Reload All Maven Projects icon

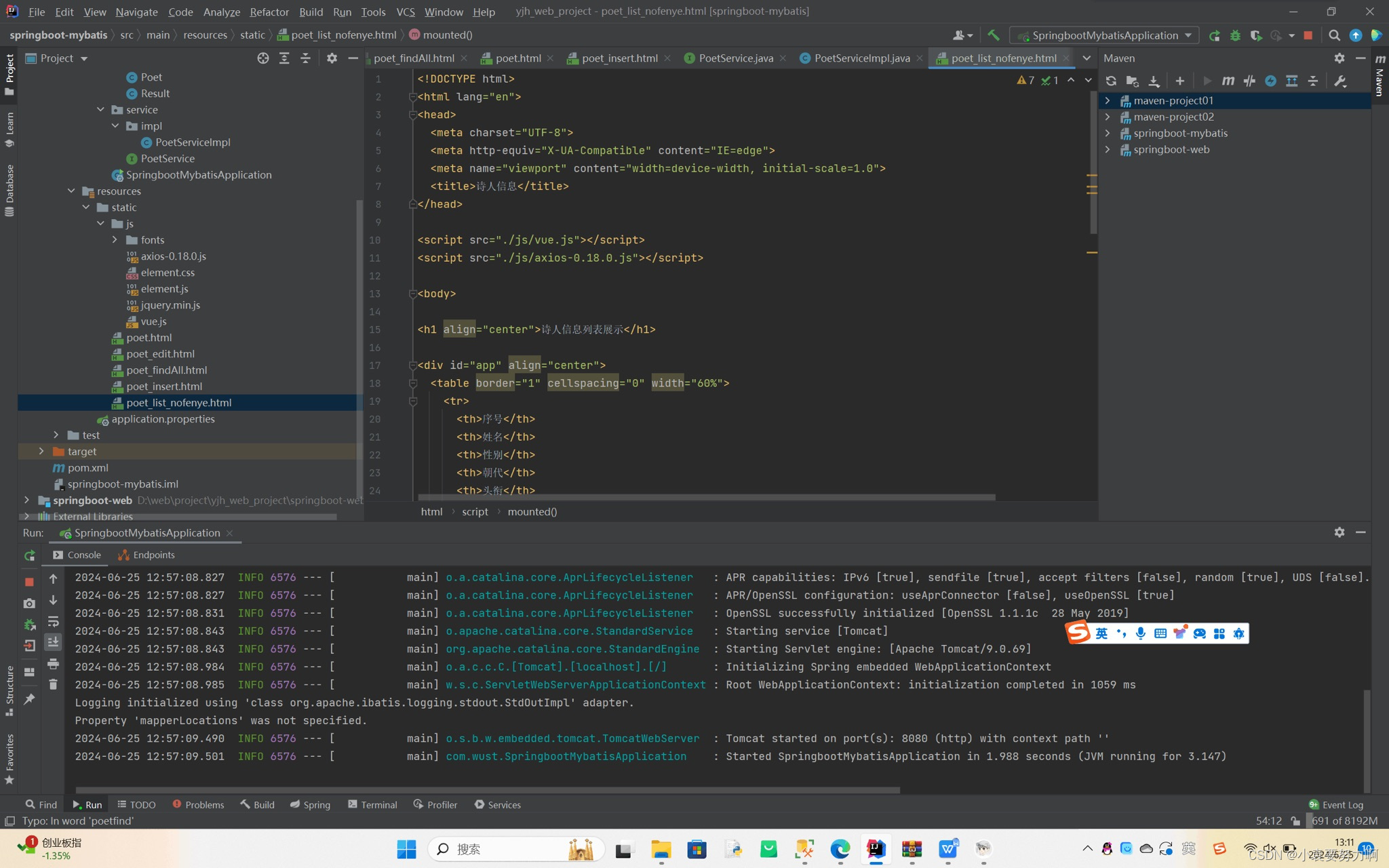tap(1111, 81)
